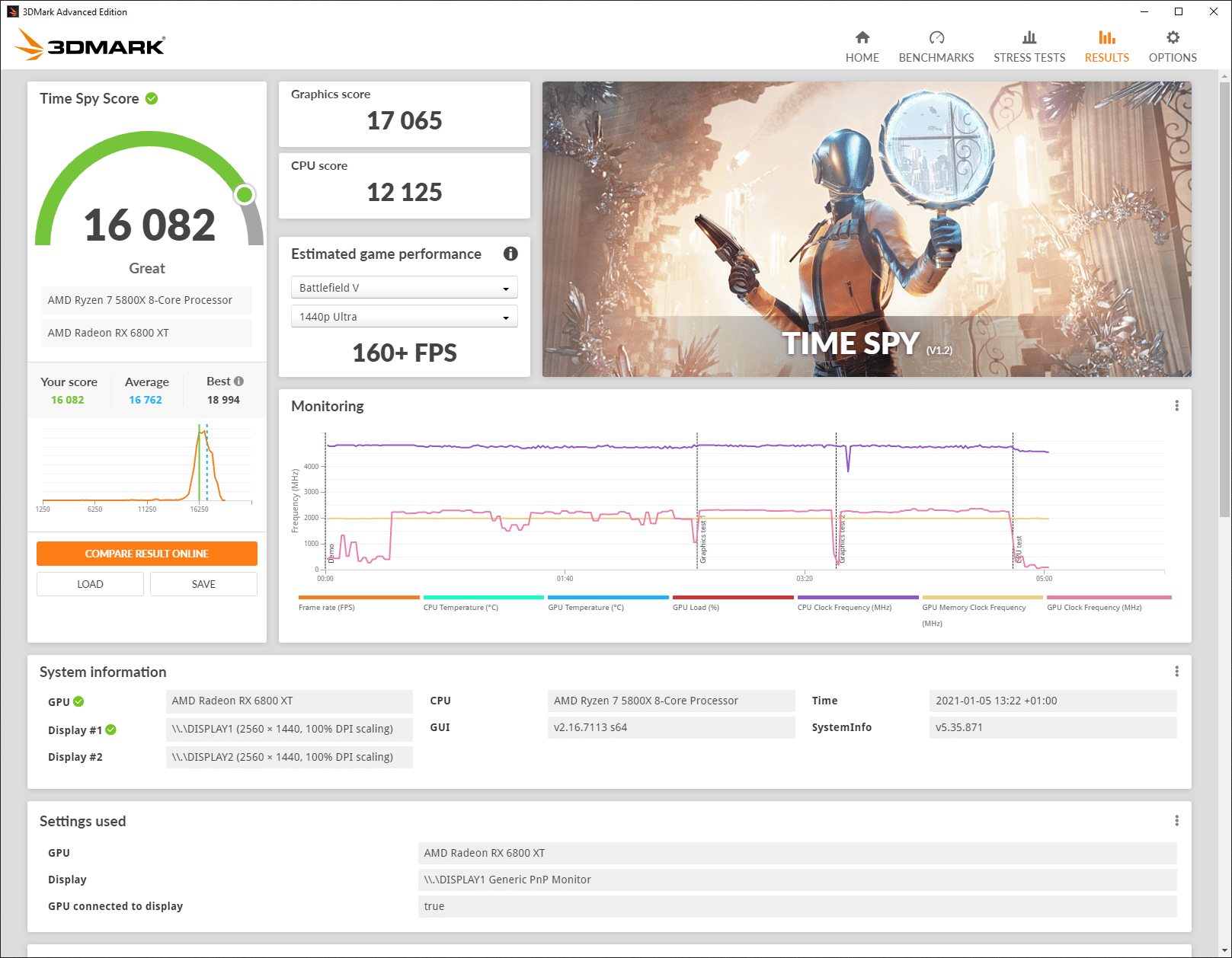Click Graphics score value 17 065

click(x=405, y=120)
